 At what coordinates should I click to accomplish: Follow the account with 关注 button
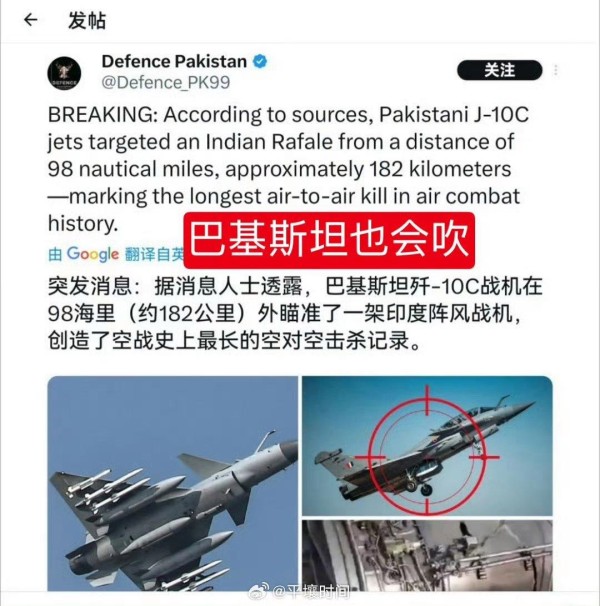coord(499,70)
